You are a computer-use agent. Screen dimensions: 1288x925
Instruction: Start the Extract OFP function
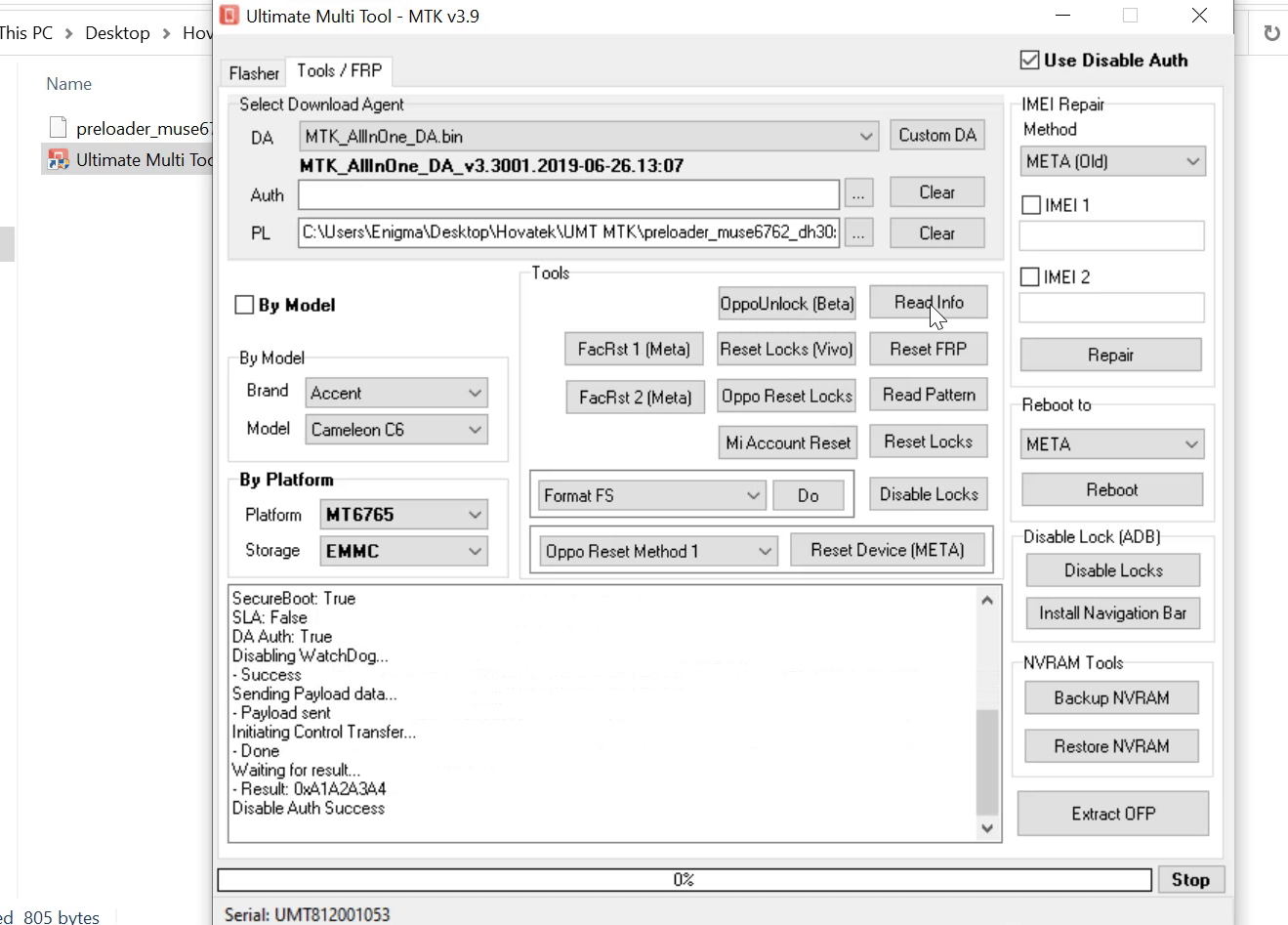click(1112, 814)
